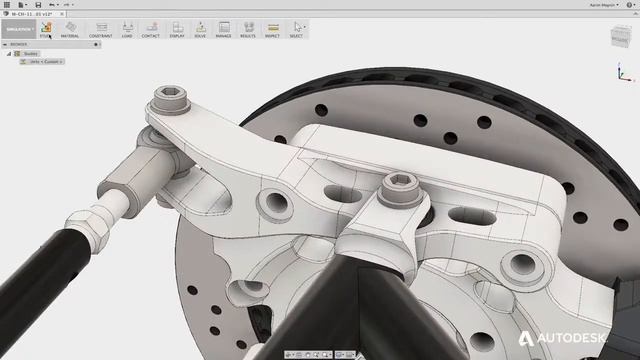Viewport: 640px width, 360px height.
Task: Open the Constraint tool
Action: 101,29
